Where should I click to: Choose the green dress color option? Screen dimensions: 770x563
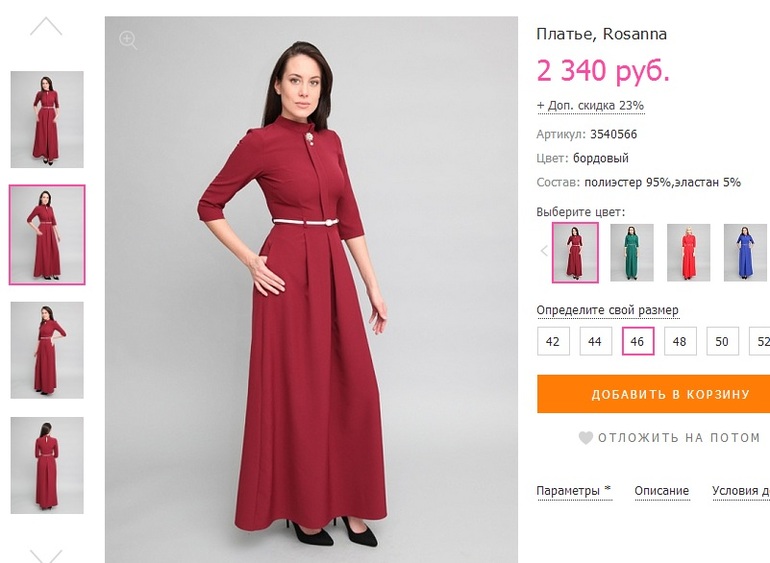point(632,253)
